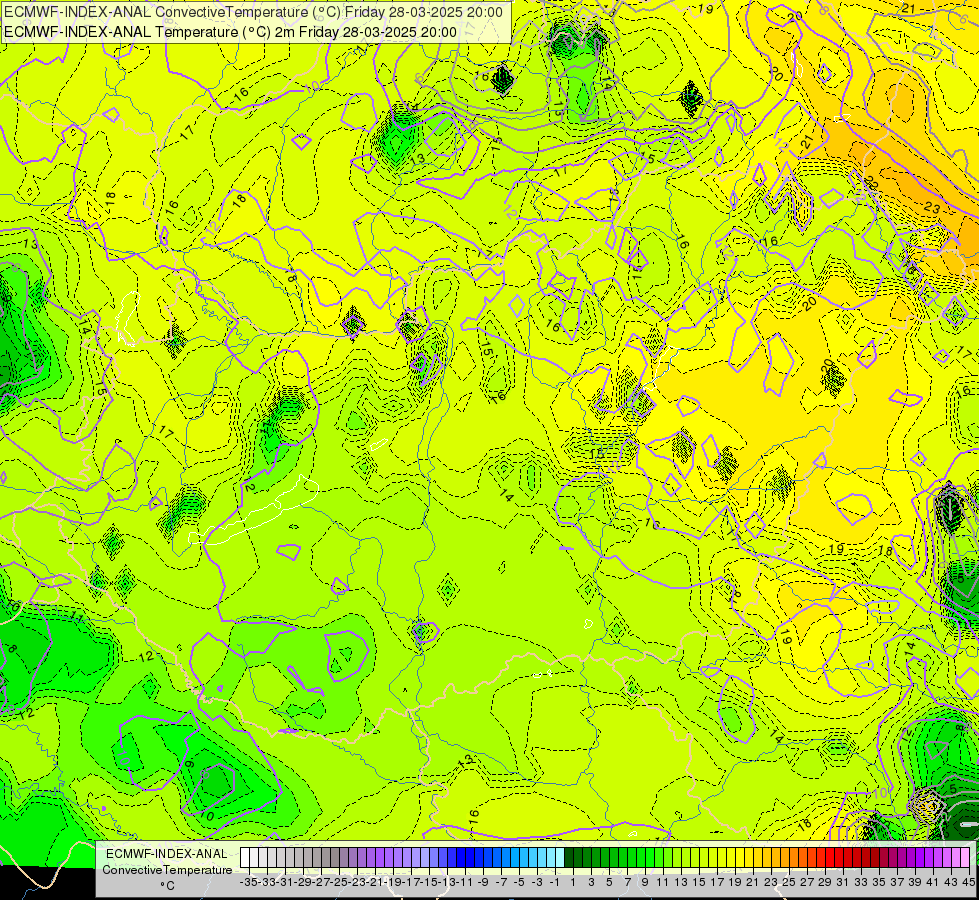Click the °C unit label in legend
Viewport: 979px width, 900px height.
click(x=167, y=886)
